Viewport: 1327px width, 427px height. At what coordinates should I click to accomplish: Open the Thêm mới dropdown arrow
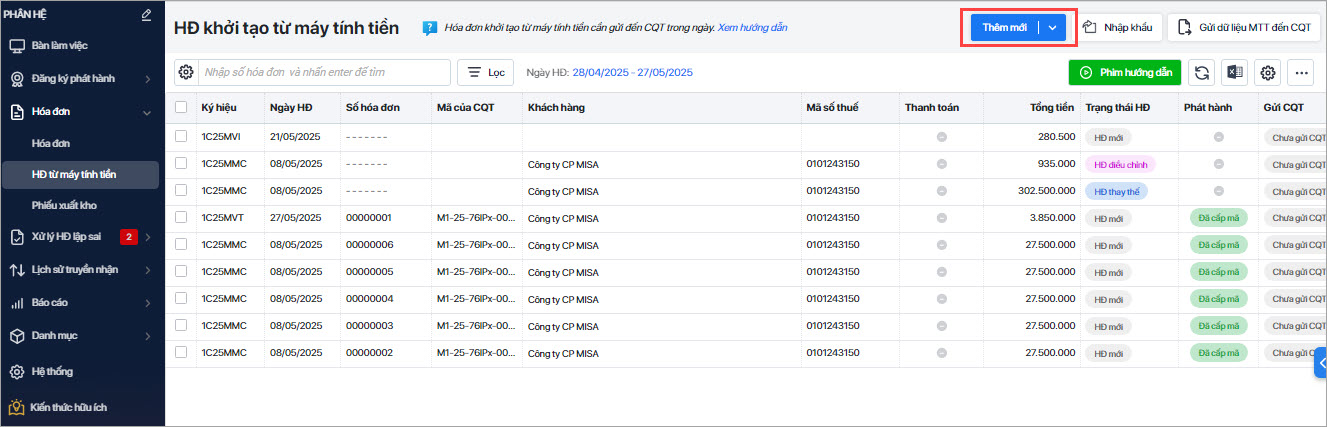pyautogui.click(x=1053, y=27)
